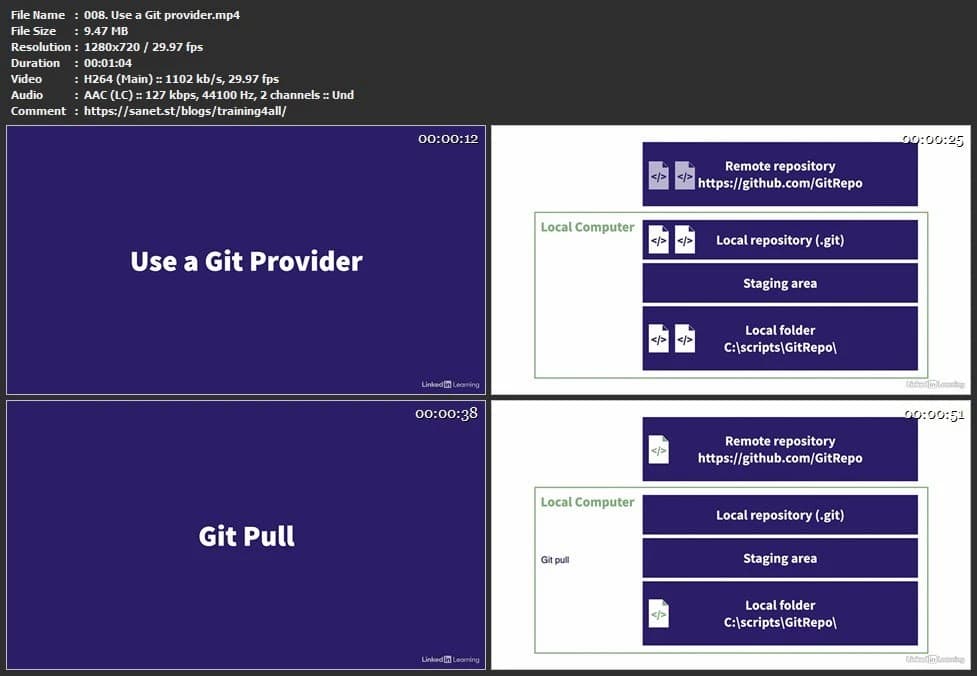This screenshot has height=676, width=977.
Task: Toggle the Local Computer container on the Git Pull diagram
Action: (587, 501)
